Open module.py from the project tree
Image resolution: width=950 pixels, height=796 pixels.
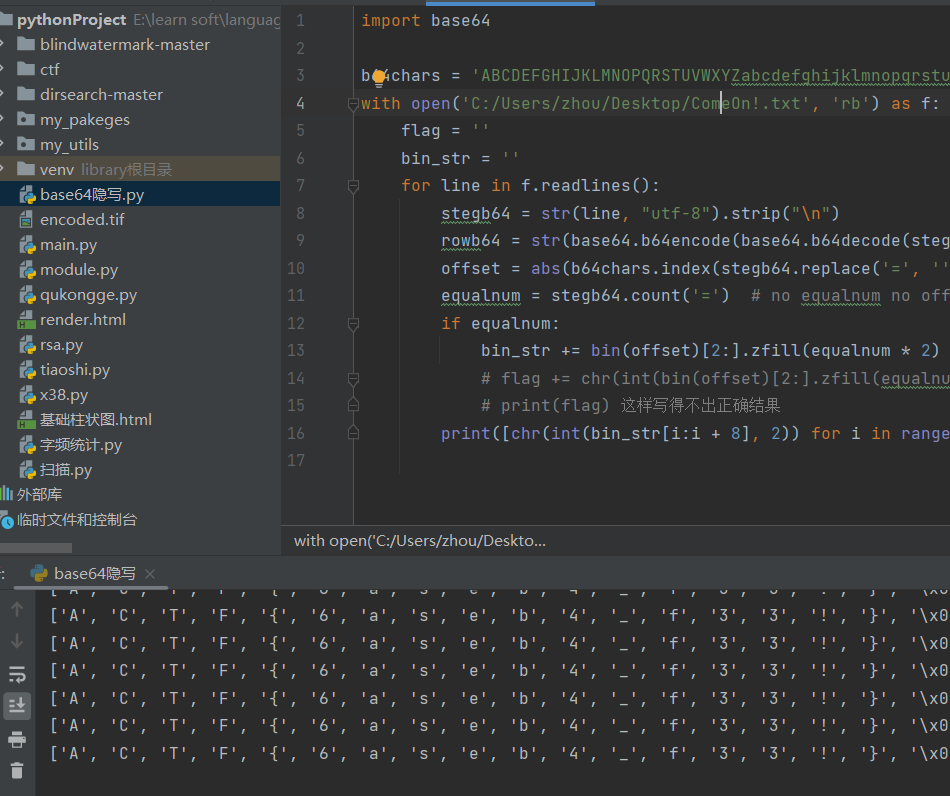(79, 270)
